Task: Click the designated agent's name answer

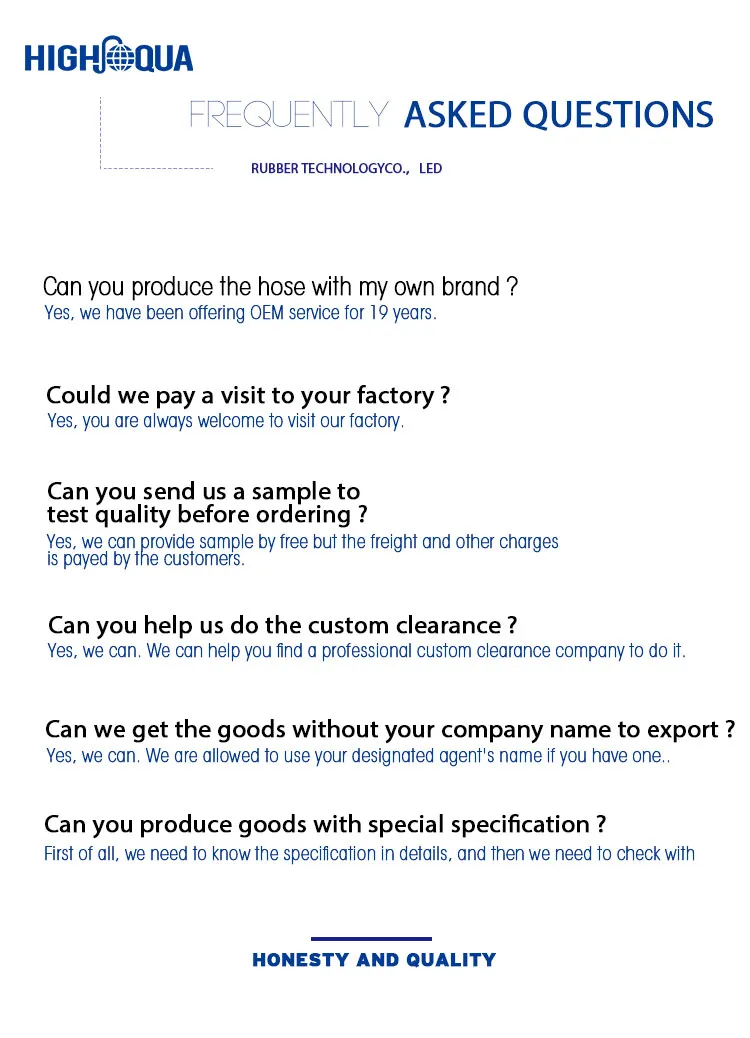Action: 357,756
